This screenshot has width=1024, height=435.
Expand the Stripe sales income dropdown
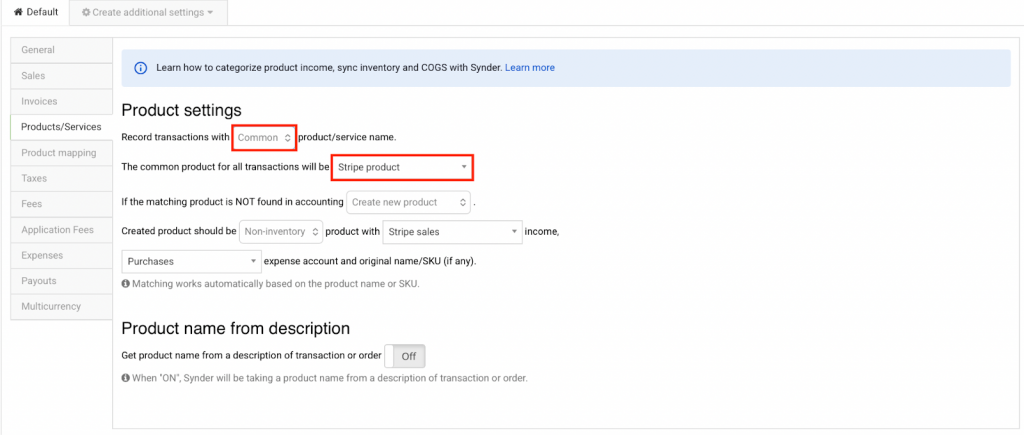tap(453, 232)
